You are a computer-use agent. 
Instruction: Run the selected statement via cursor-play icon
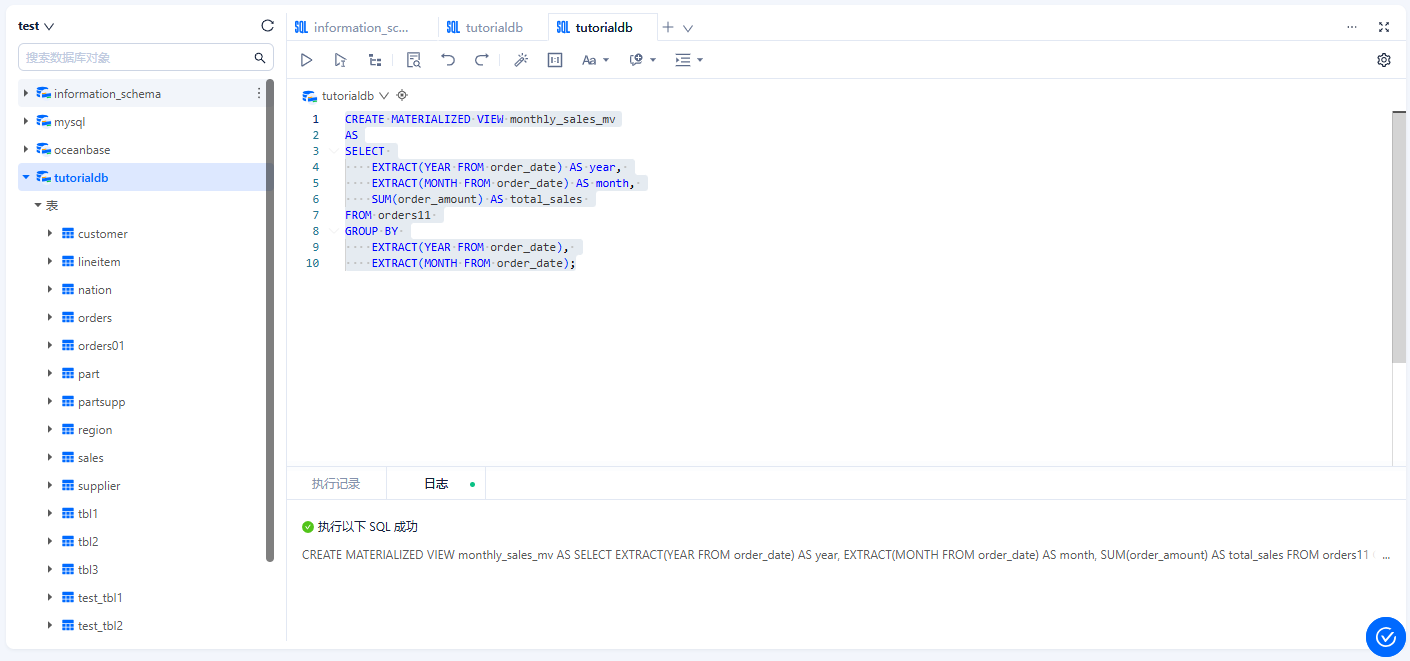point(340,60)
